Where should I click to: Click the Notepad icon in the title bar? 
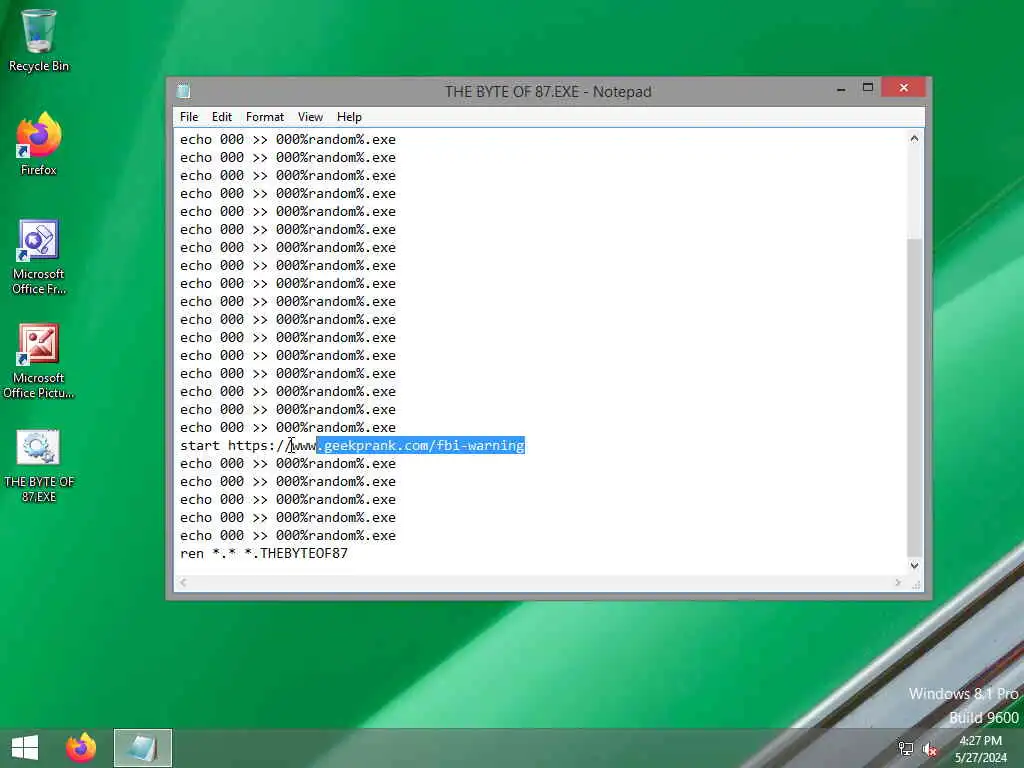pyautogui.click(x=184, y=91)
